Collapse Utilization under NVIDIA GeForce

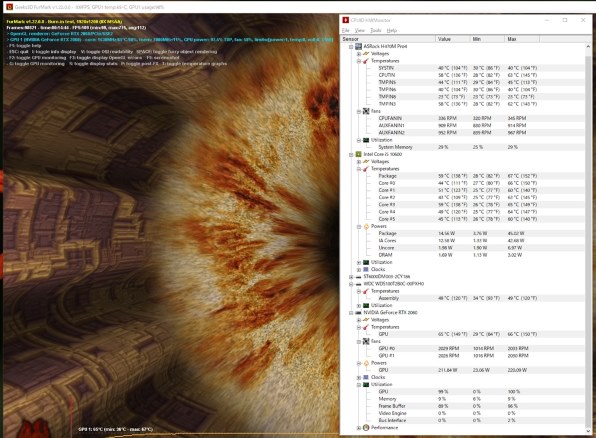point(359,385)
